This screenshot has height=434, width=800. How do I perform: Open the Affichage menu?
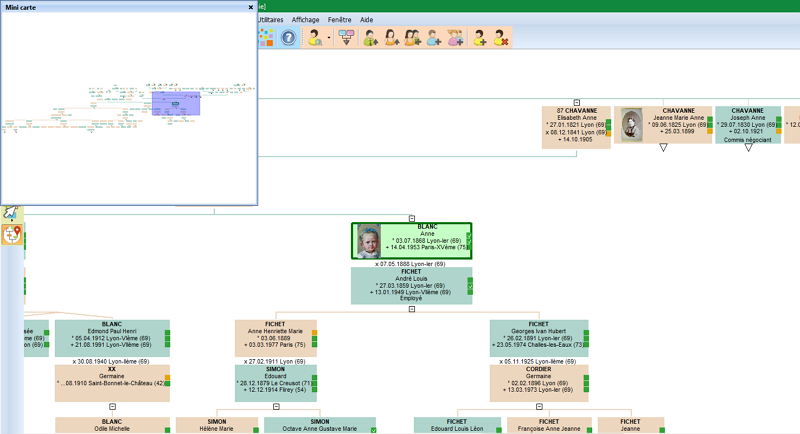[305, 19]
